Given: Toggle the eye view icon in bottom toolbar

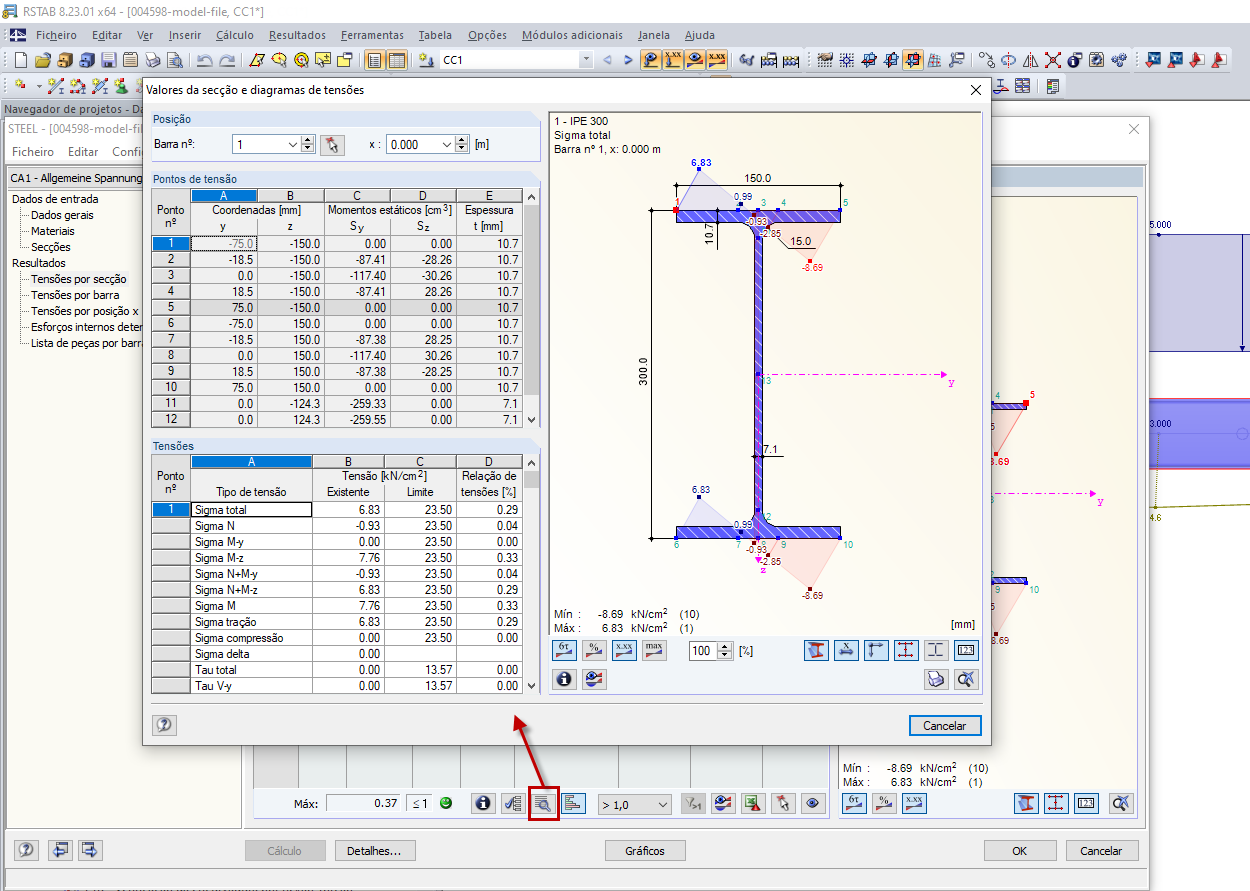Looking at the screenshot, I should (812, 803).
